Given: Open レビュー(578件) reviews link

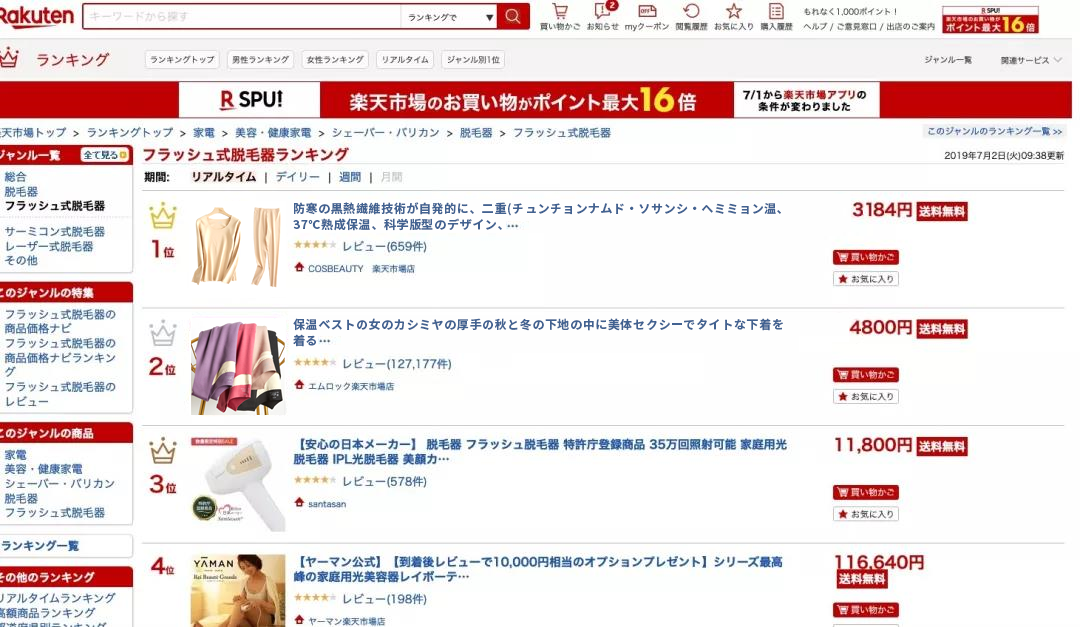Looking at the screenshot, I should 384,482.
